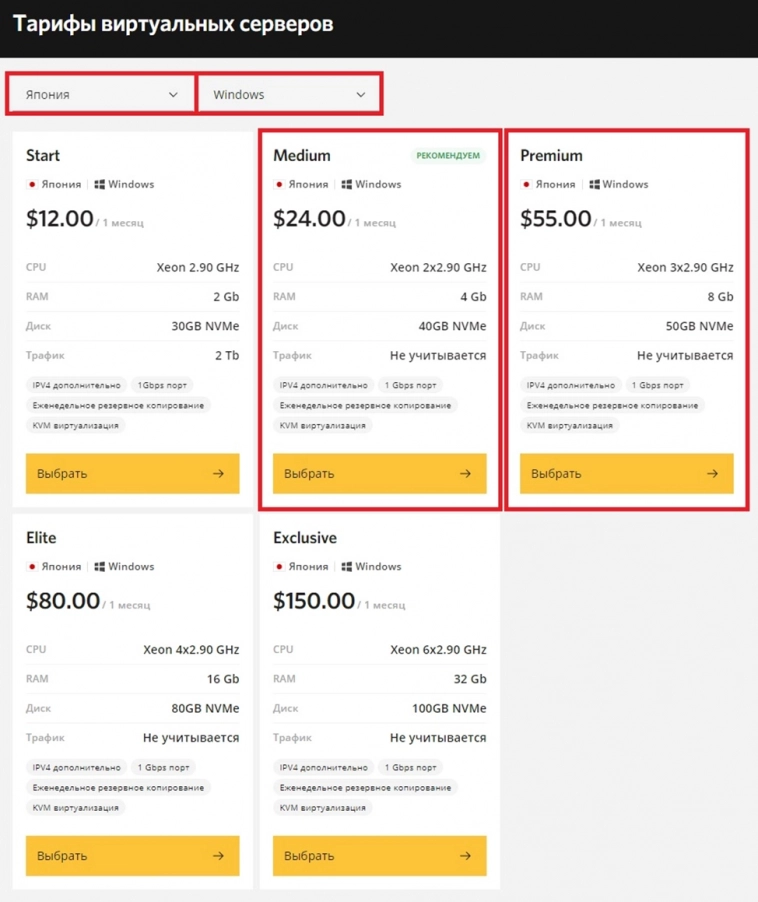Click the $150.00 price of Exclusive
This screenshot has width=758, height=902.
click(x=314, y=601)
